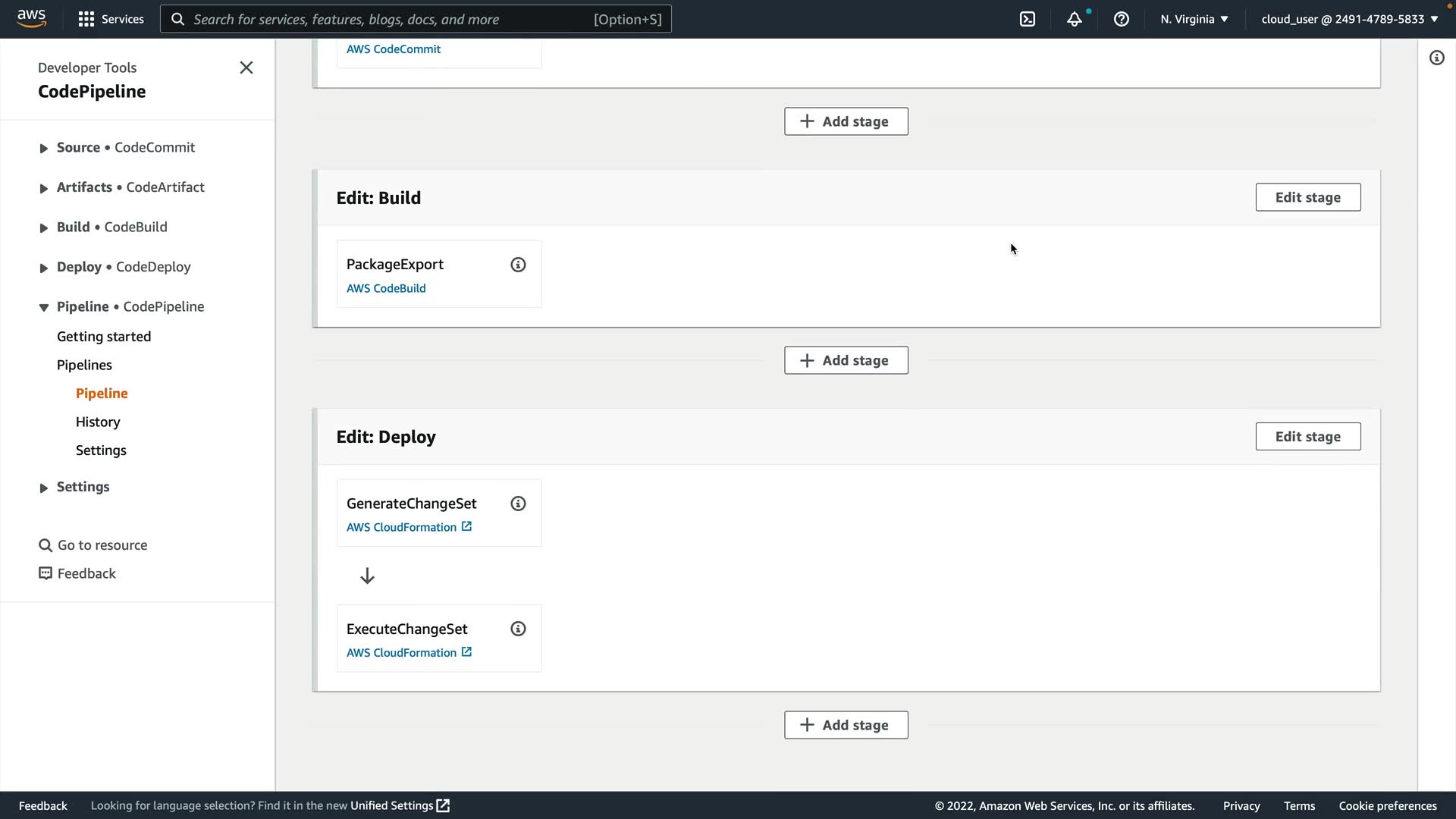Image resolution: width=1456 pixels, height=819 pixels.
Task: Open cloud_user account dropdown
Action: coord(1349,19)
